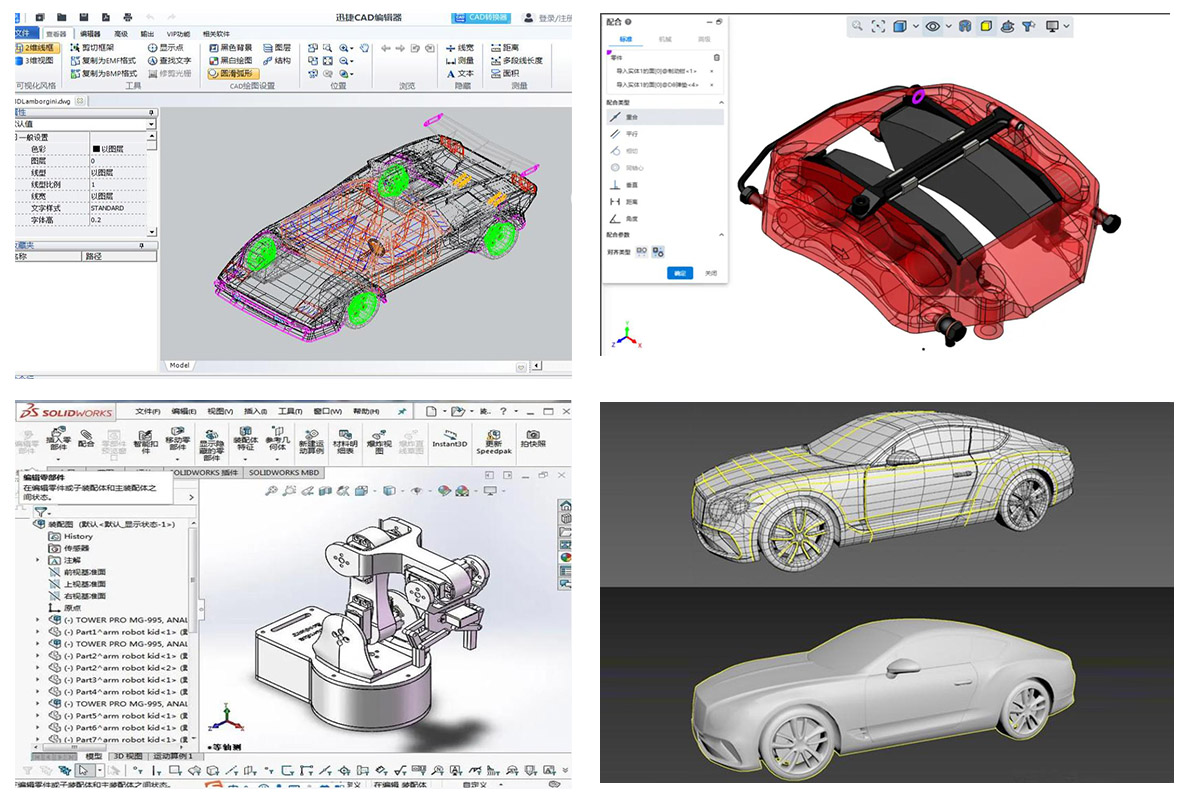Screen dimensions: 1200x800
Task: Toggle the highlighted 圆滑弧形 option
Action: pos(233,74)
